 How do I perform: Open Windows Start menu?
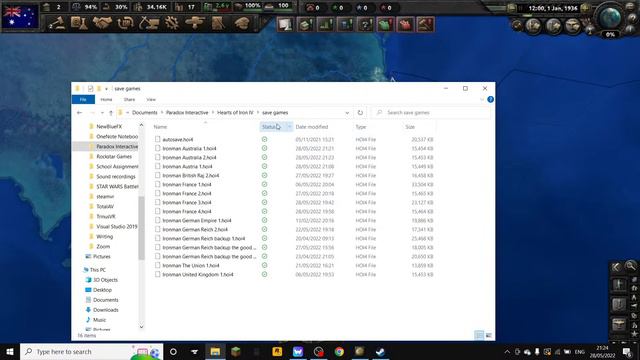click(x=10, y=351)
